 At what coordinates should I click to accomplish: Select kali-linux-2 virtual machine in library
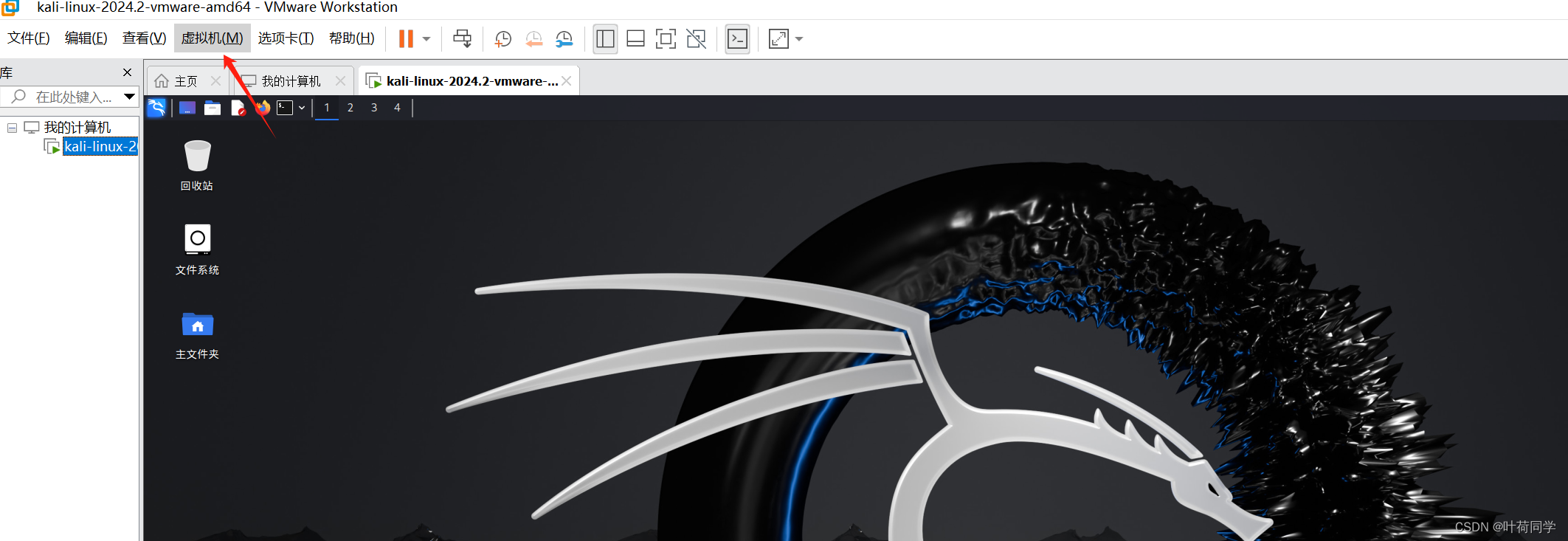coord(100,146)
